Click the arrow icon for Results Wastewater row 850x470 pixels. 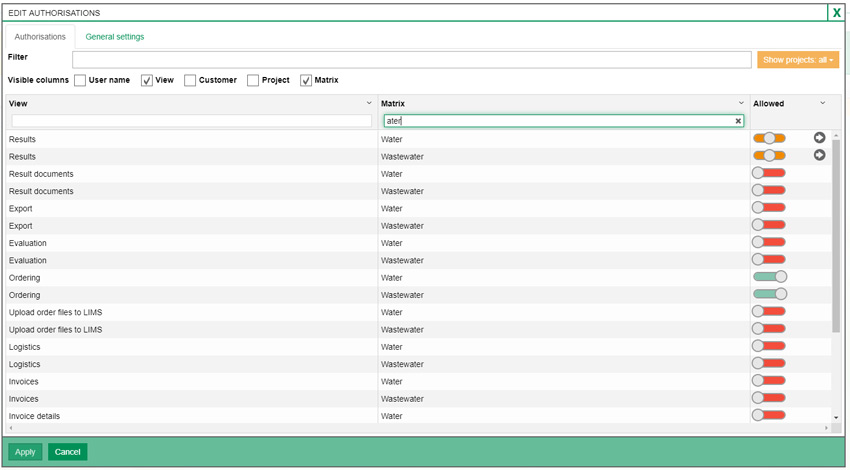point(819,155)
